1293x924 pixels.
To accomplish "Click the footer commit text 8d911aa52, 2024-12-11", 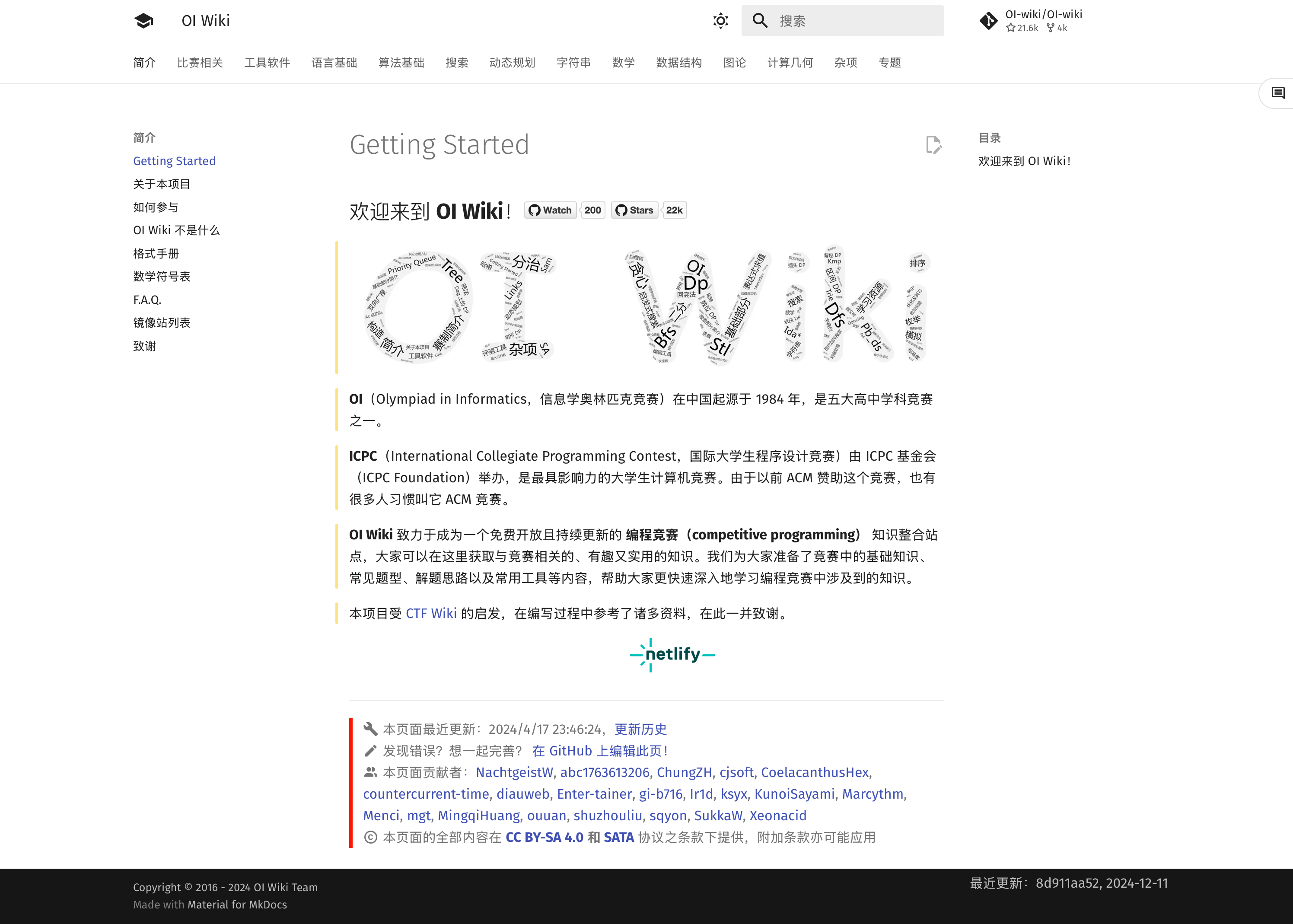I will coord(1102,883).
